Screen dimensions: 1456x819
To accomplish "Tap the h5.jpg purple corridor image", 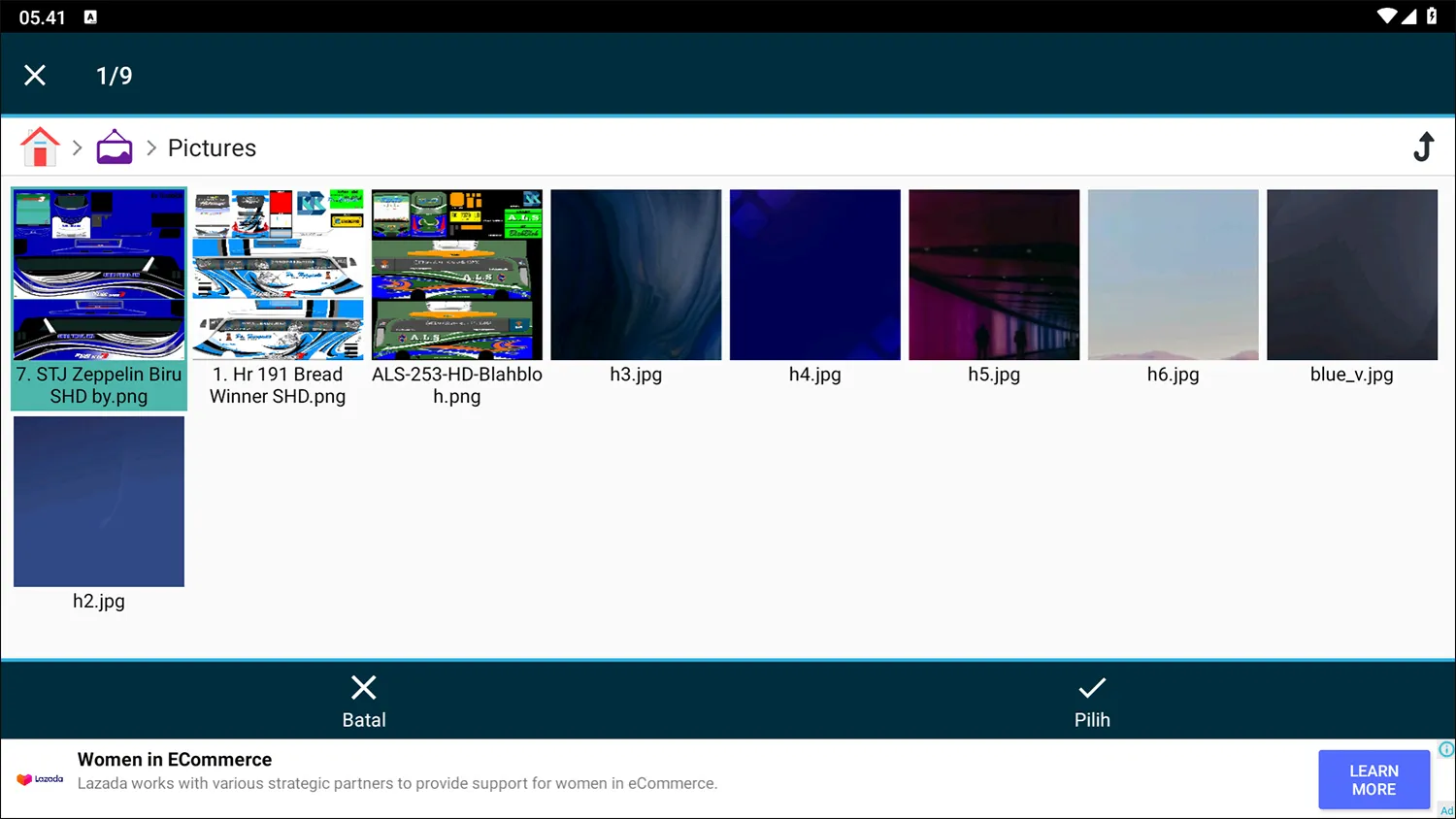I will (x=994, y=276).
